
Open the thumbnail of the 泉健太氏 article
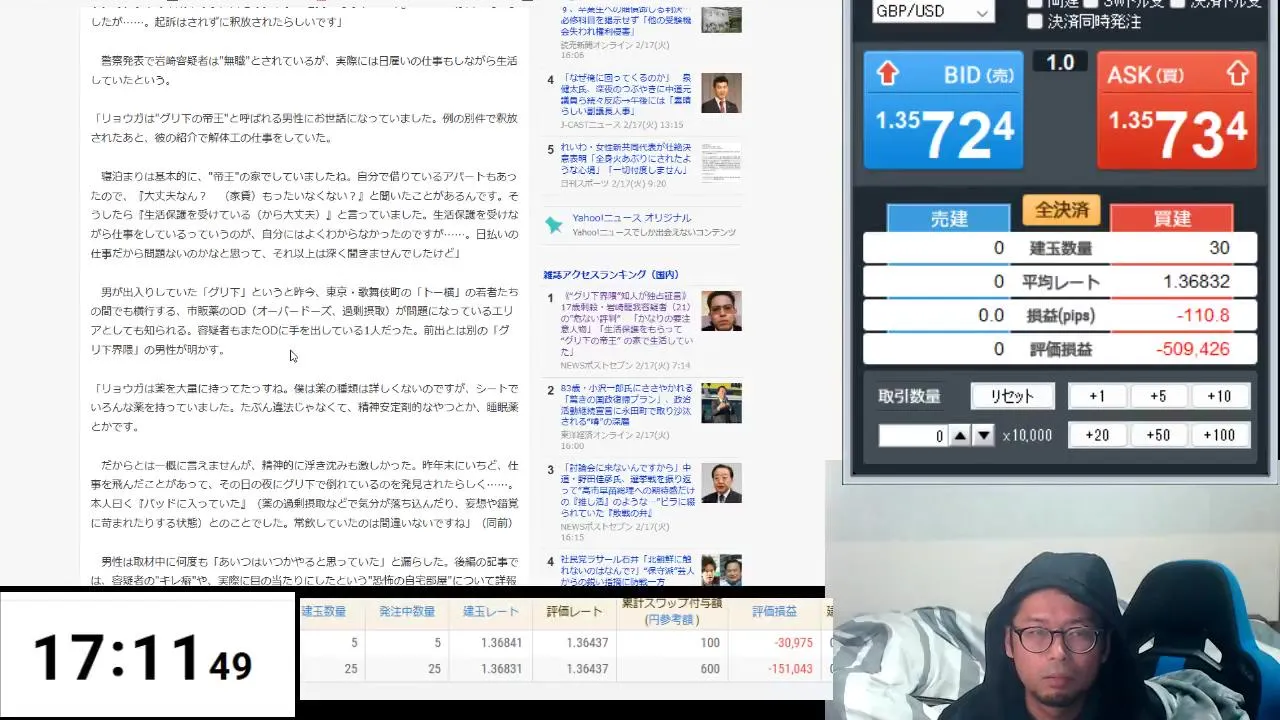point(721,93)
